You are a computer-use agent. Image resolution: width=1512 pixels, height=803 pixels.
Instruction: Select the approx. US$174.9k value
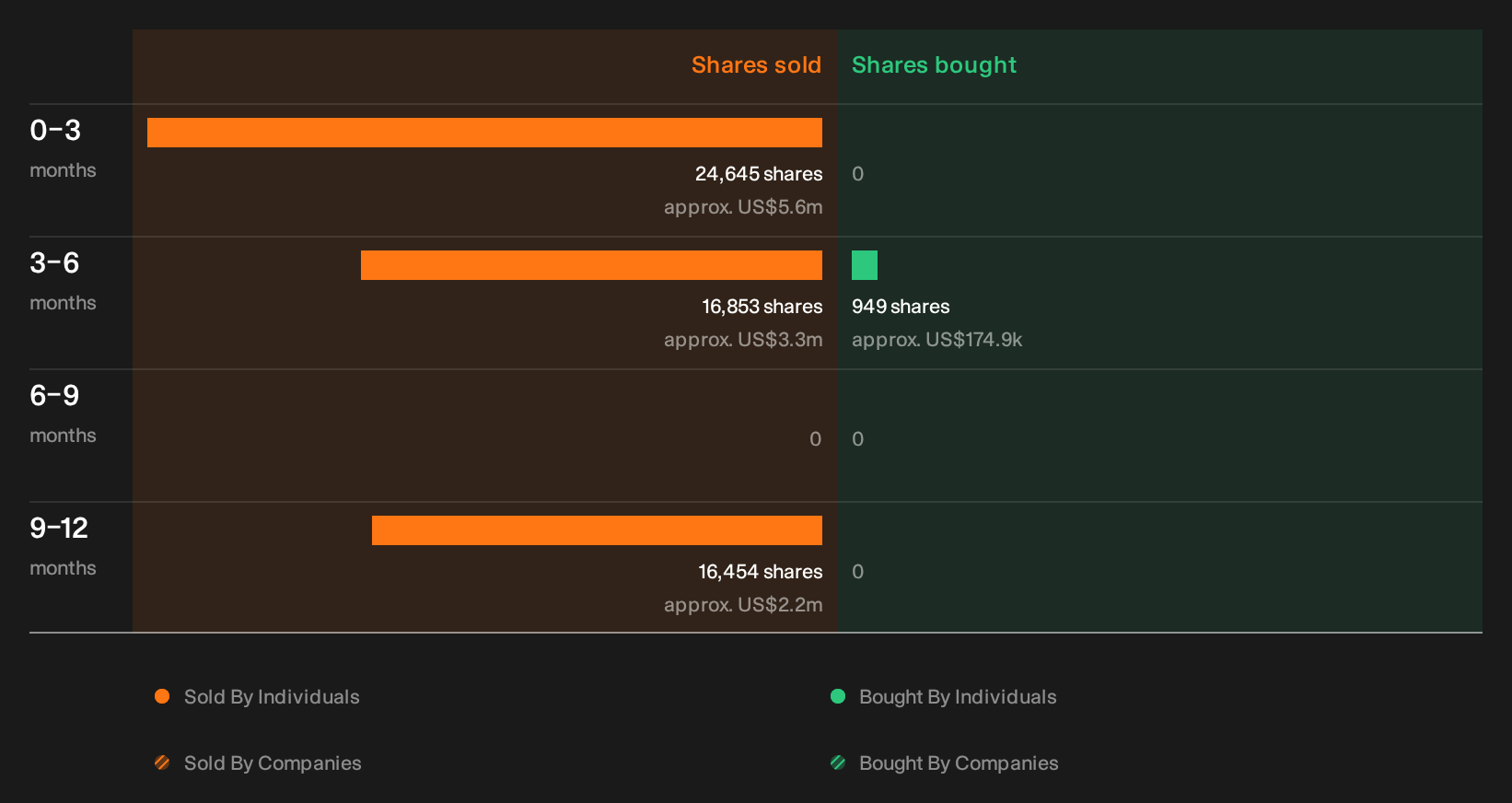[x=936, y=340]
